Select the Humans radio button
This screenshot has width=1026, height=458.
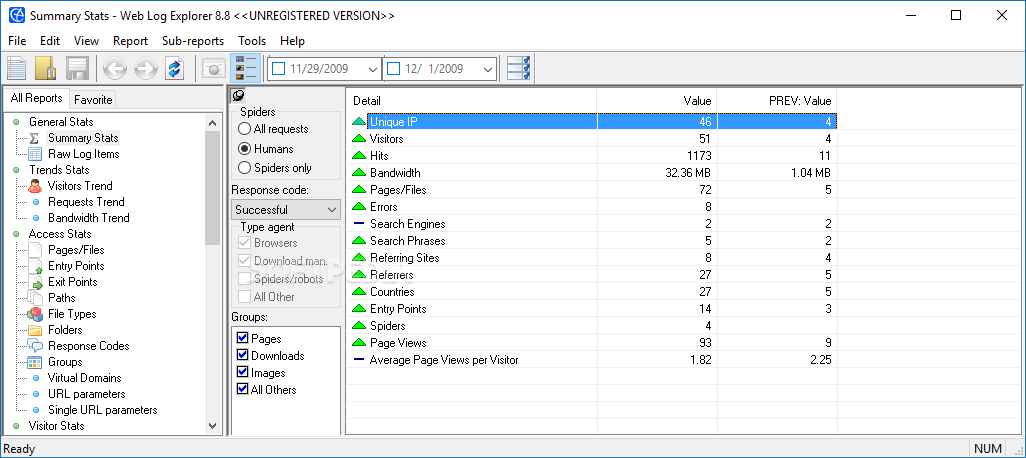[245, 149]
